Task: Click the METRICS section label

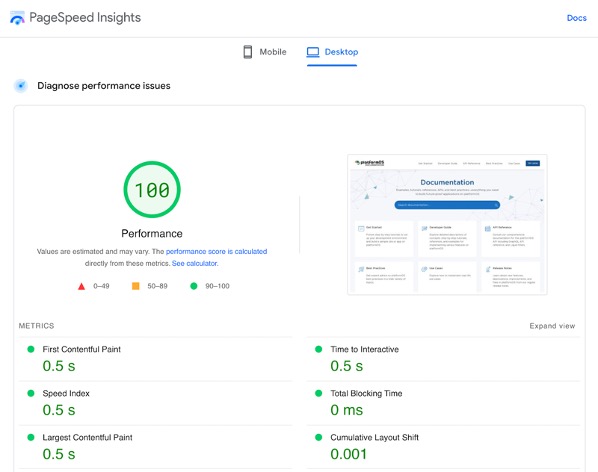Action: (37, 326)
